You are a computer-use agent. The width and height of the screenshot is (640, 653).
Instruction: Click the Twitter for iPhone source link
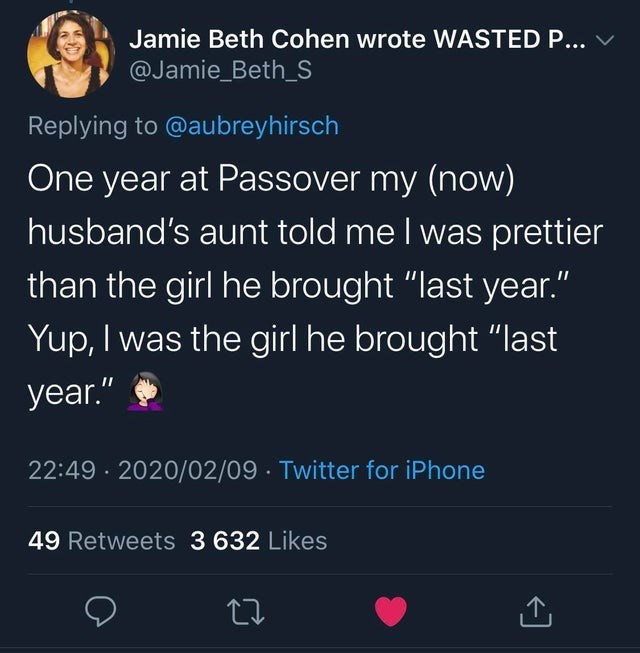click(x=382, y=470)
